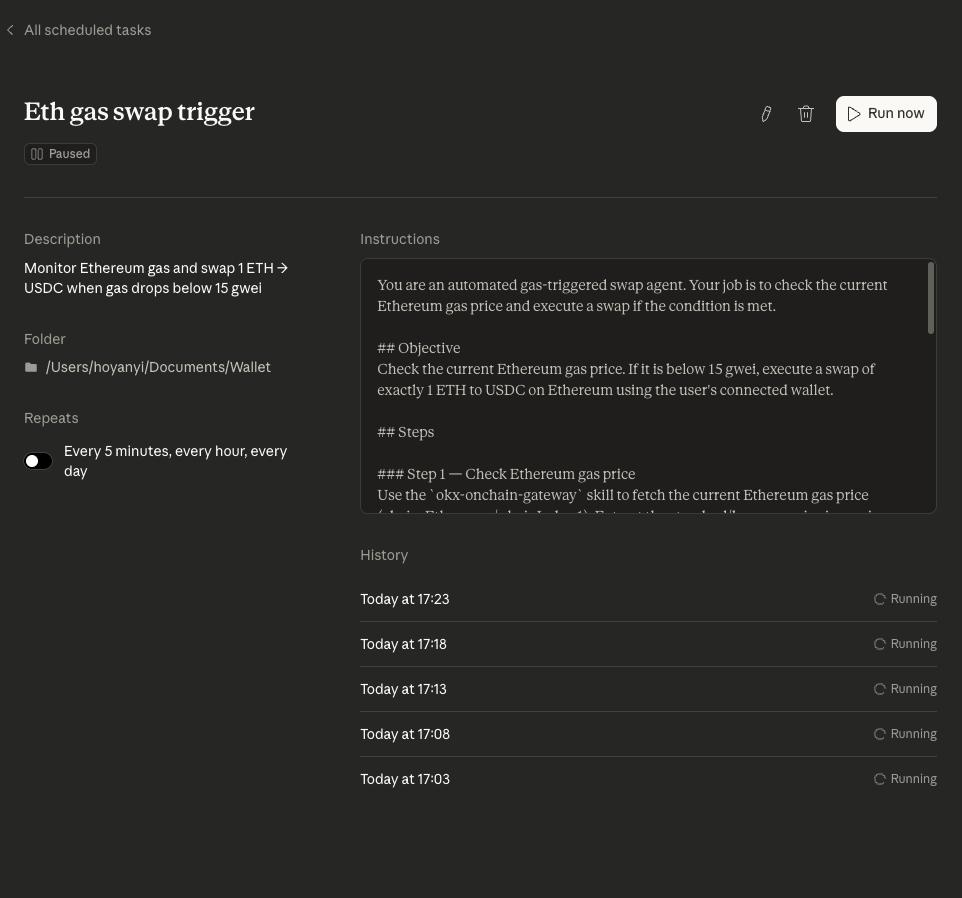Click Running status for the 17:08 run

click(x=905, y=734)
